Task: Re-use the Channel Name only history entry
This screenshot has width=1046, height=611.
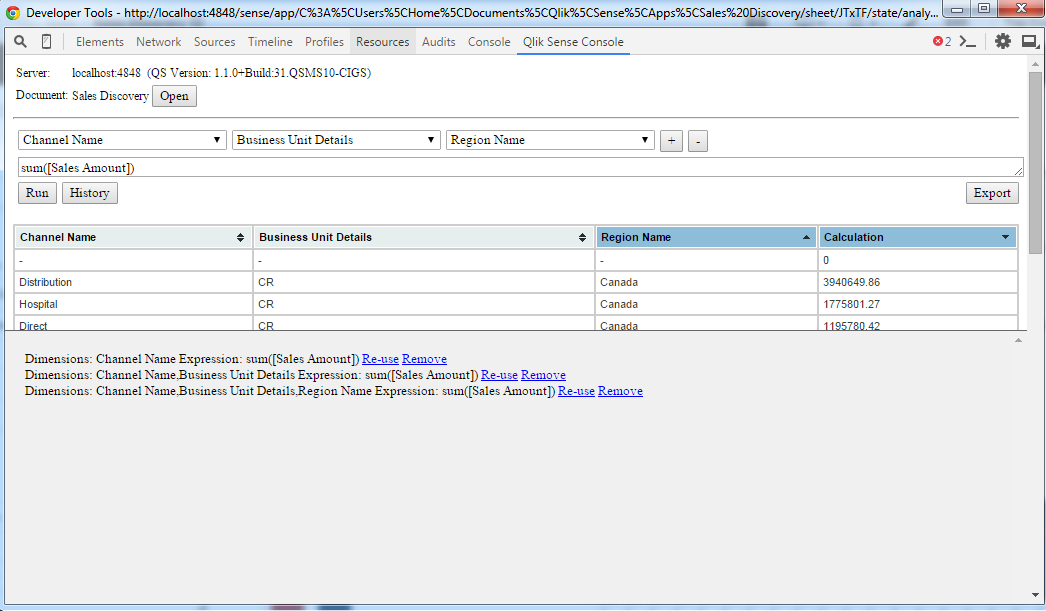Action: coord(380,359)
